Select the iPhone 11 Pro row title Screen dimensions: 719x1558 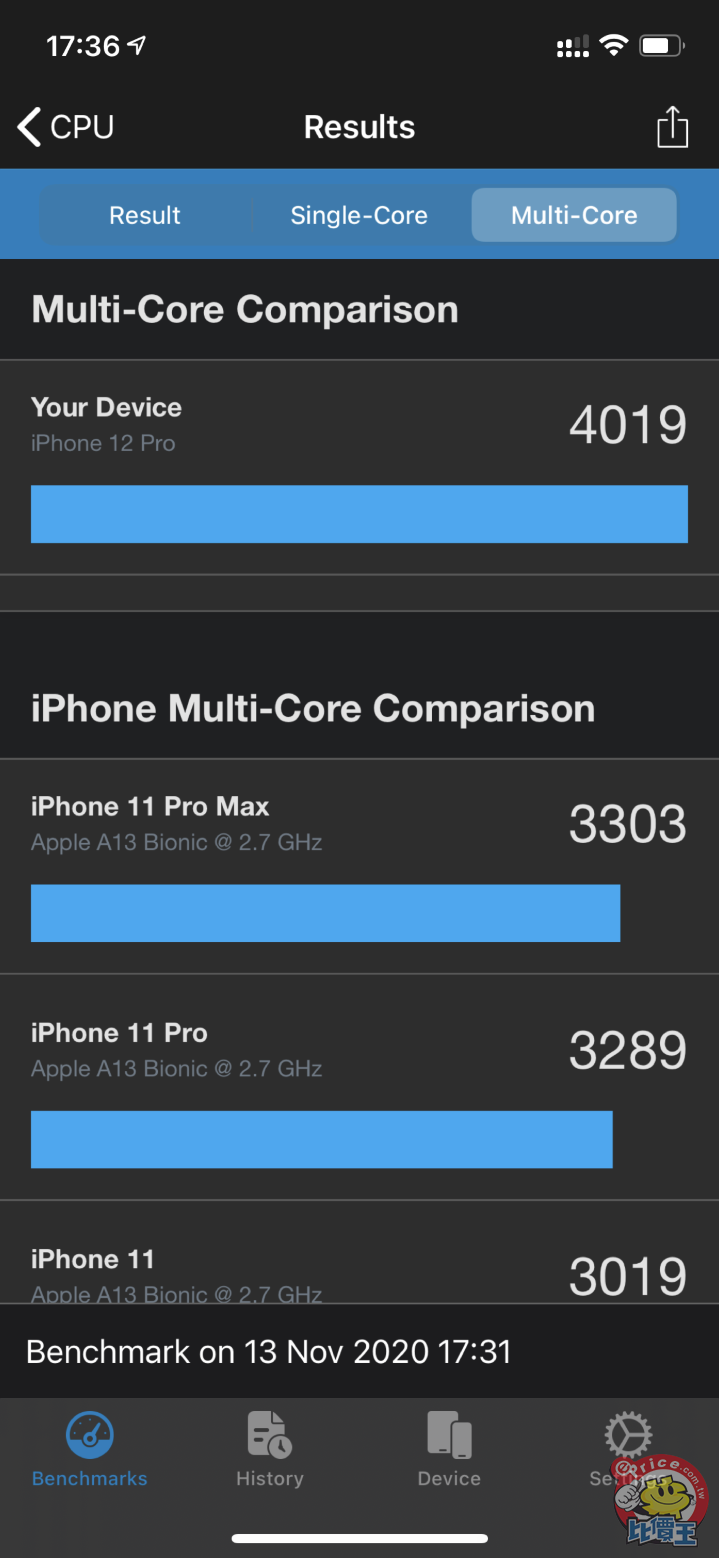tap(119, 1033)
